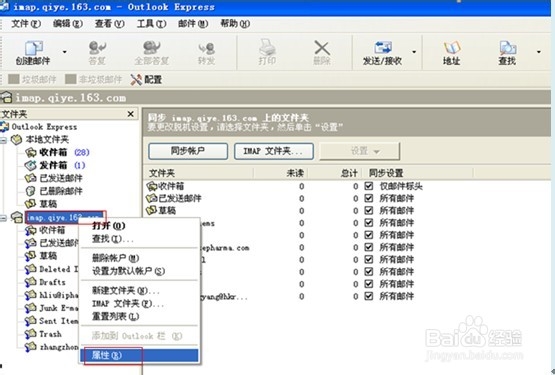
Task: Toggle sync checkbox for 收件箱 row
Action: click(369, 186)
